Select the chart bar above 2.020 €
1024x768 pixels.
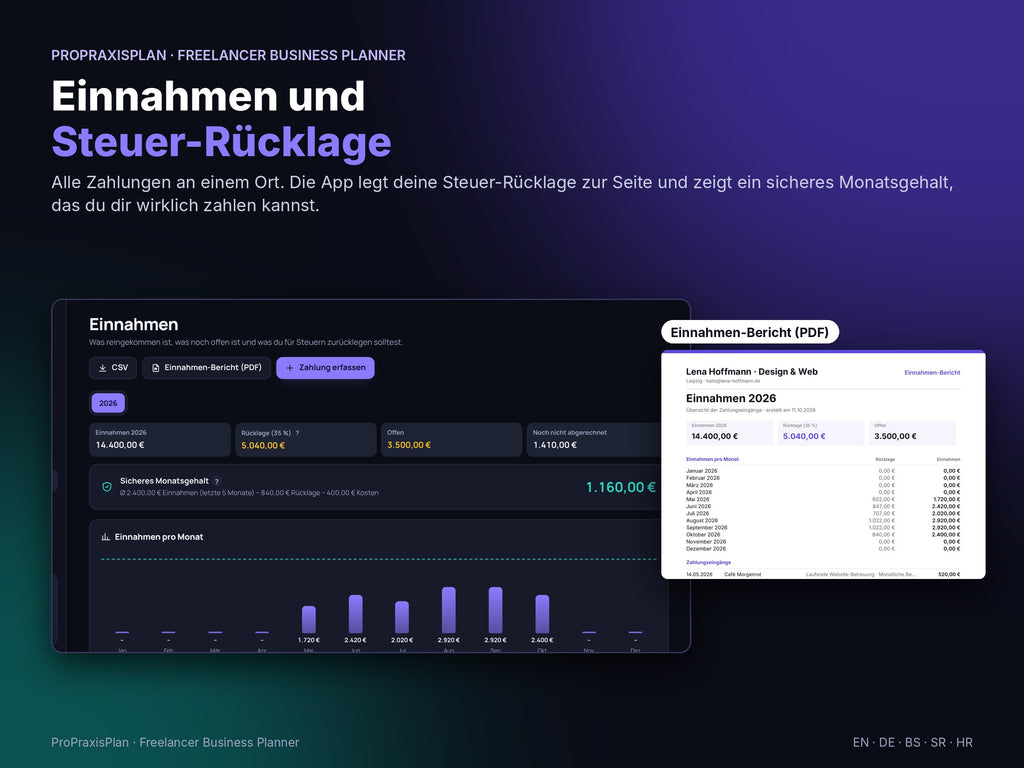(402, 617)
